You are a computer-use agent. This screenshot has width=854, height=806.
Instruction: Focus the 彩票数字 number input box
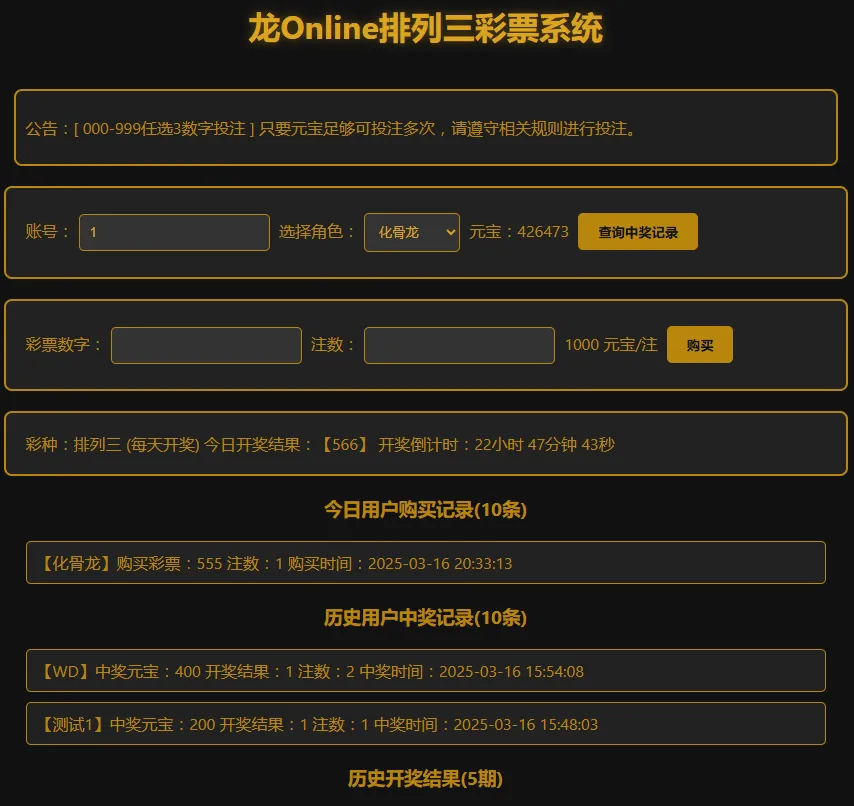coord(206,345)
